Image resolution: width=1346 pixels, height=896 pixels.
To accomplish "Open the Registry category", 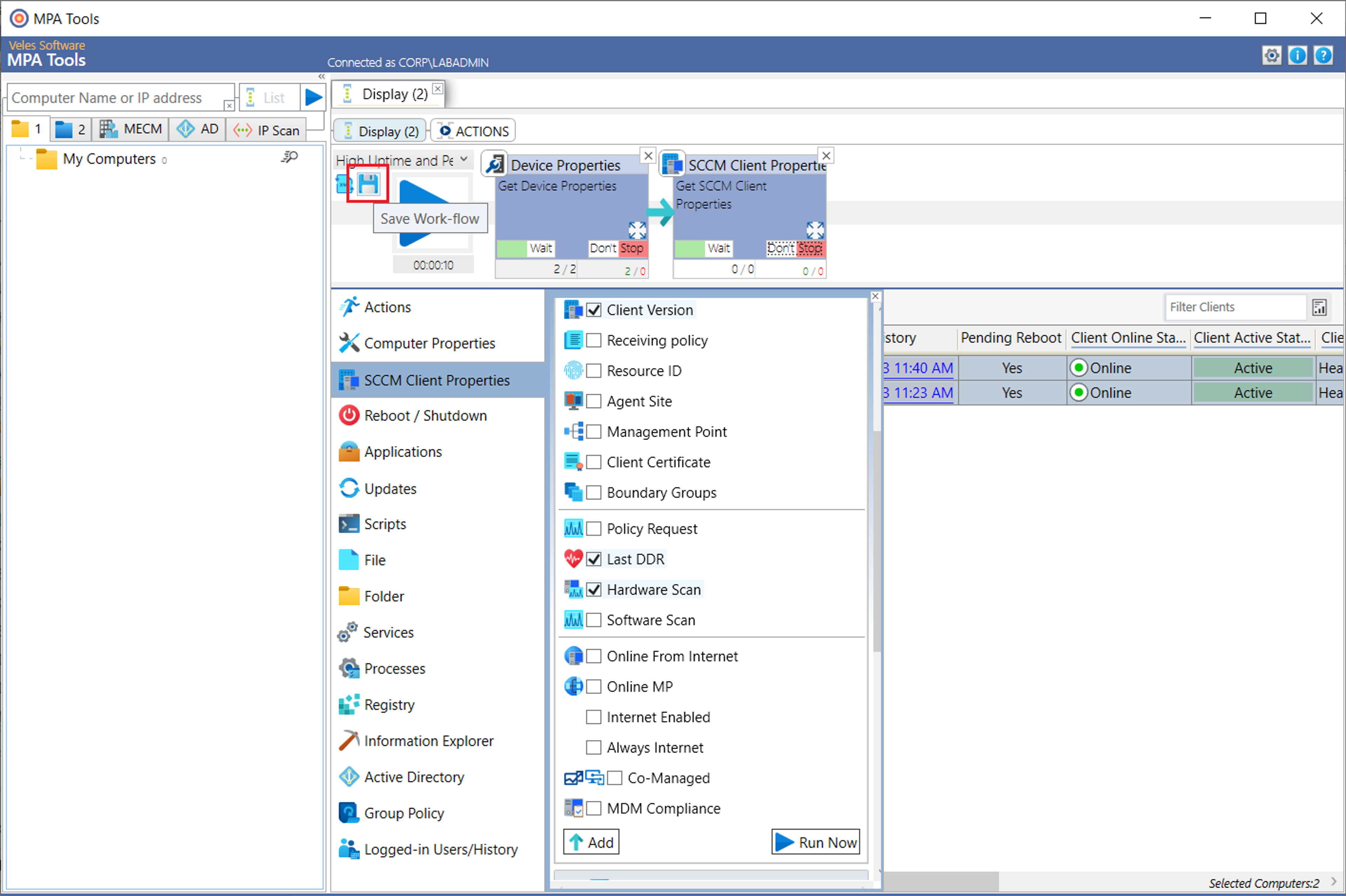I will point(437,705).
